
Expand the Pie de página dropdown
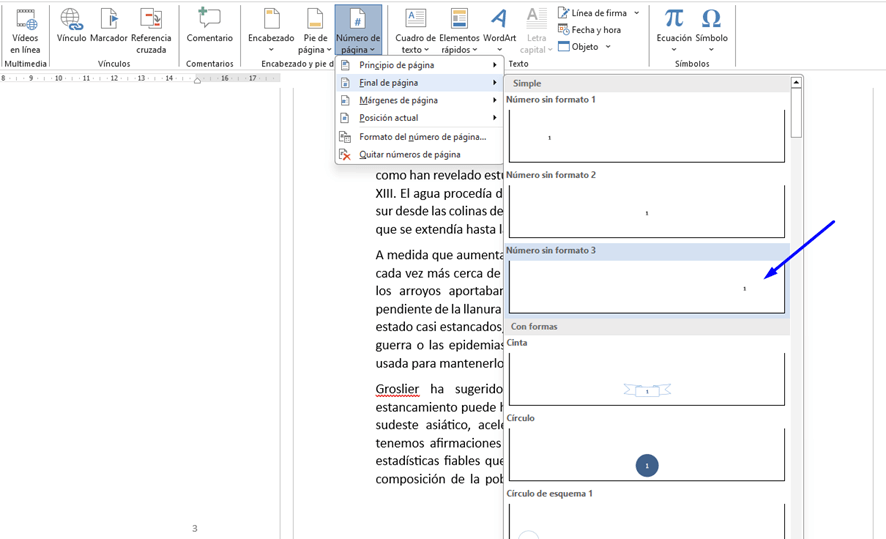pyautogui.click(x=315, y=32)
